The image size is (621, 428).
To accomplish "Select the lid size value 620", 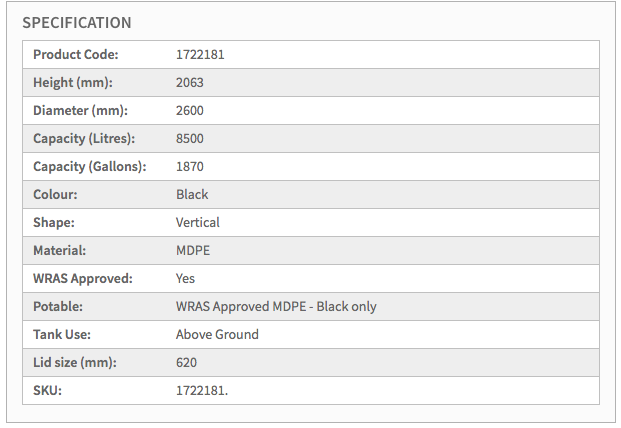I will pyautogui.click(x=187, y=363).
